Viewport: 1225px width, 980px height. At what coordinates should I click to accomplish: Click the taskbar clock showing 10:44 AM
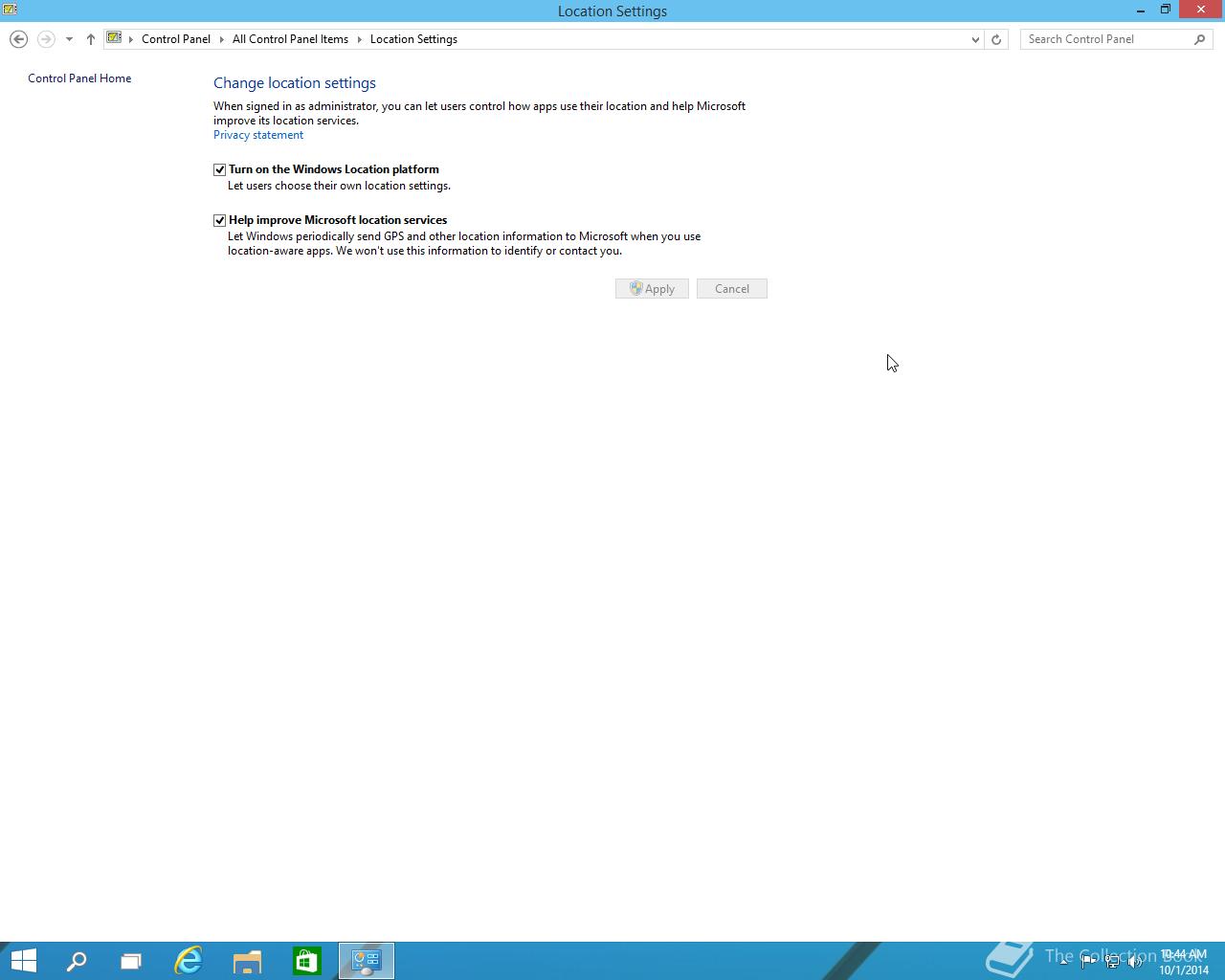1184,962
